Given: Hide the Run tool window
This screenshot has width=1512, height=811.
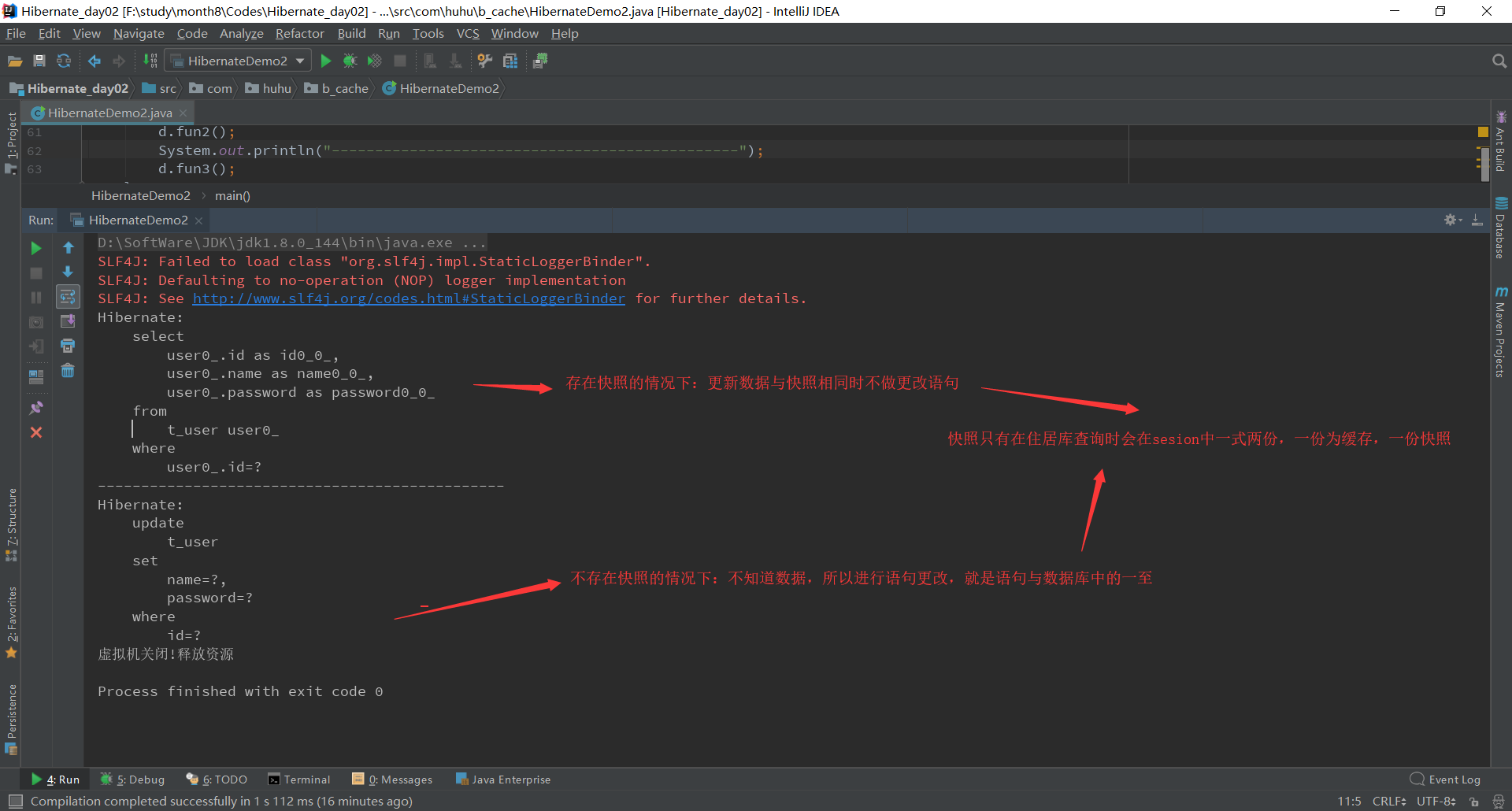Looking at the screenshot, I should coord(1477,220).
